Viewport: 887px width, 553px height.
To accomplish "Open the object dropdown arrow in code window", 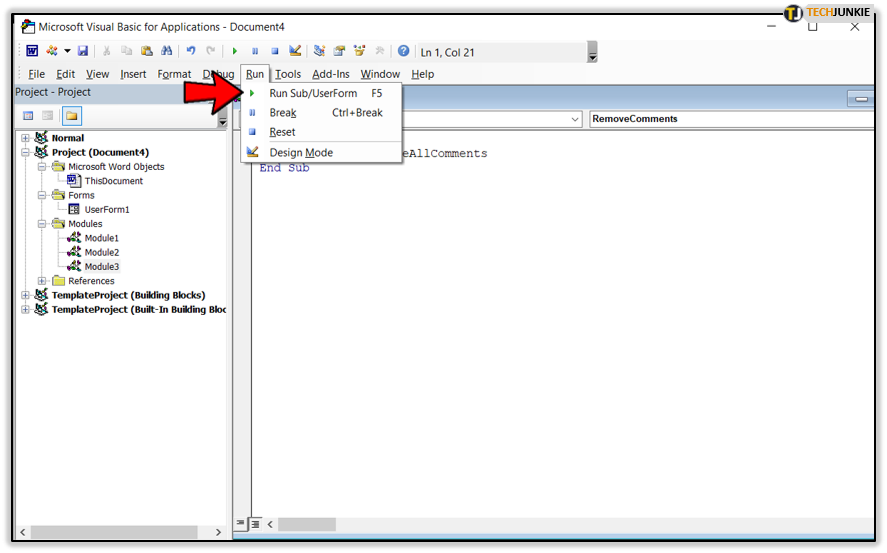I will click(575, 119).
